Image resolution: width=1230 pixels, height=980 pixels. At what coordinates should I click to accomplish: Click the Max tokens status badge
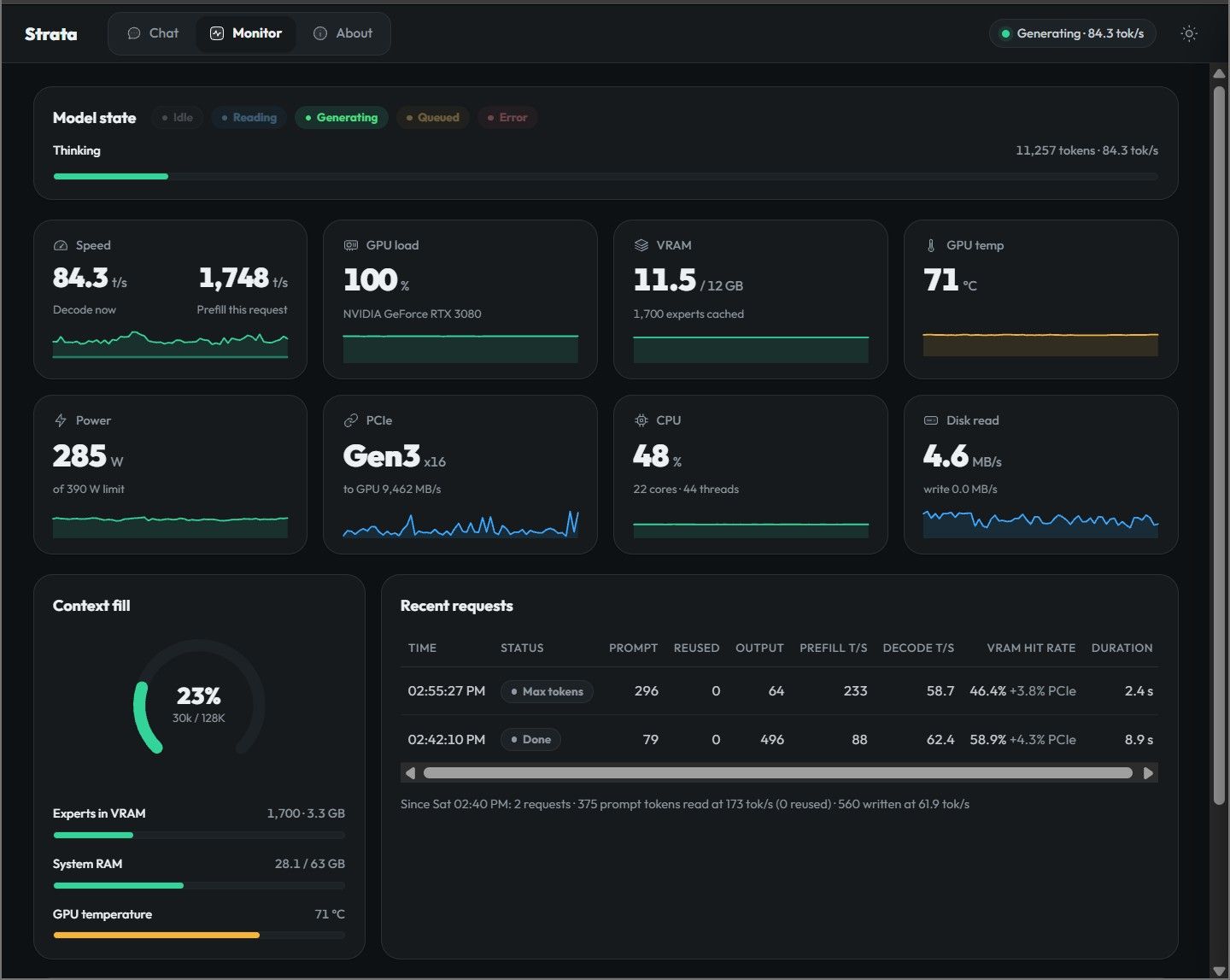pyautogui.click(x=547, y=691)
